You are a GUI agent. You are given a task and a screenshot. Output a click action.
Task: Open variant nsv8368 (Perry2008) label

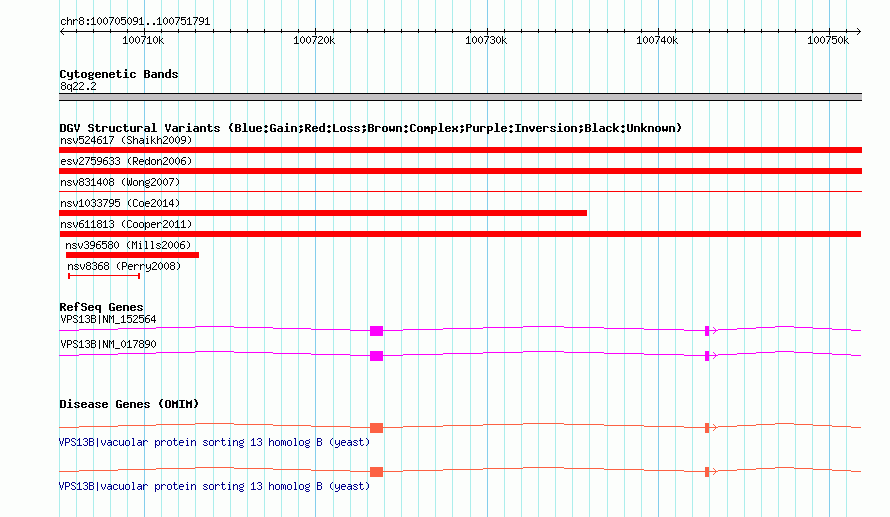[x=124, y=266]
